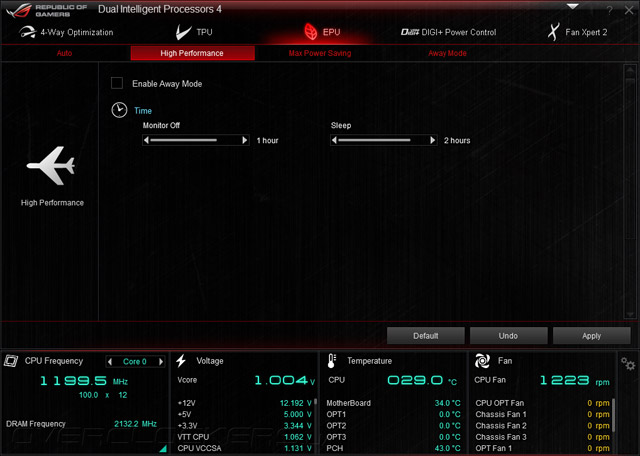Click the Undo button
Viewport: 640px width, 456px height.
pyautogui.click(x=509, y=336)
